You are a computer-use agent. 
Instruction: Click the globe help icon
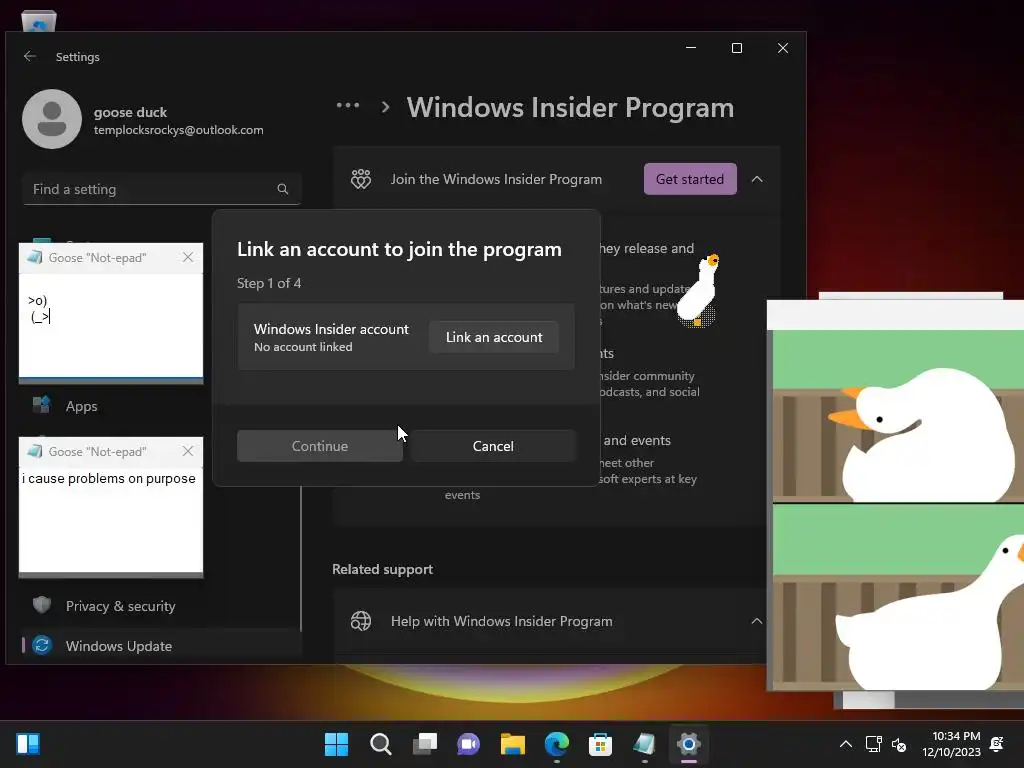pyautogui.click(x=360, y=621)
